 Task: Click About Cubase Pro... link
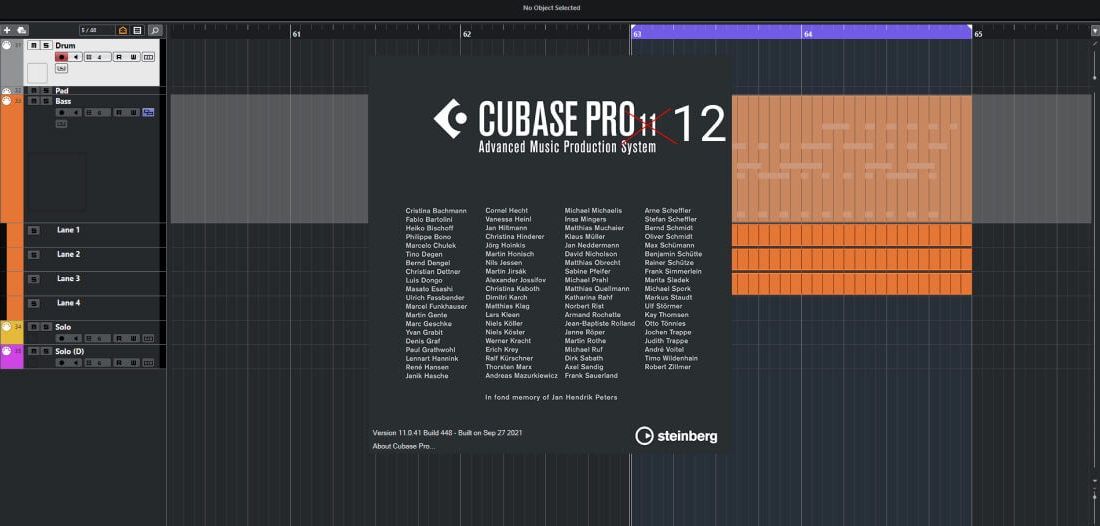[x=403, y=446]
